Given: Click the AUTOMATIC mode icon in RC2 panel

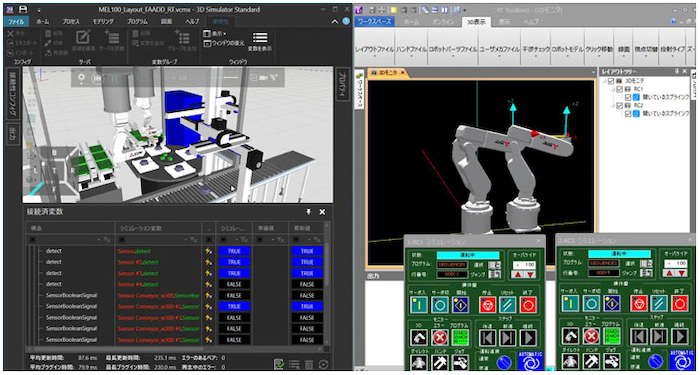Looking at the screenshot, I should tap(681, 361).
